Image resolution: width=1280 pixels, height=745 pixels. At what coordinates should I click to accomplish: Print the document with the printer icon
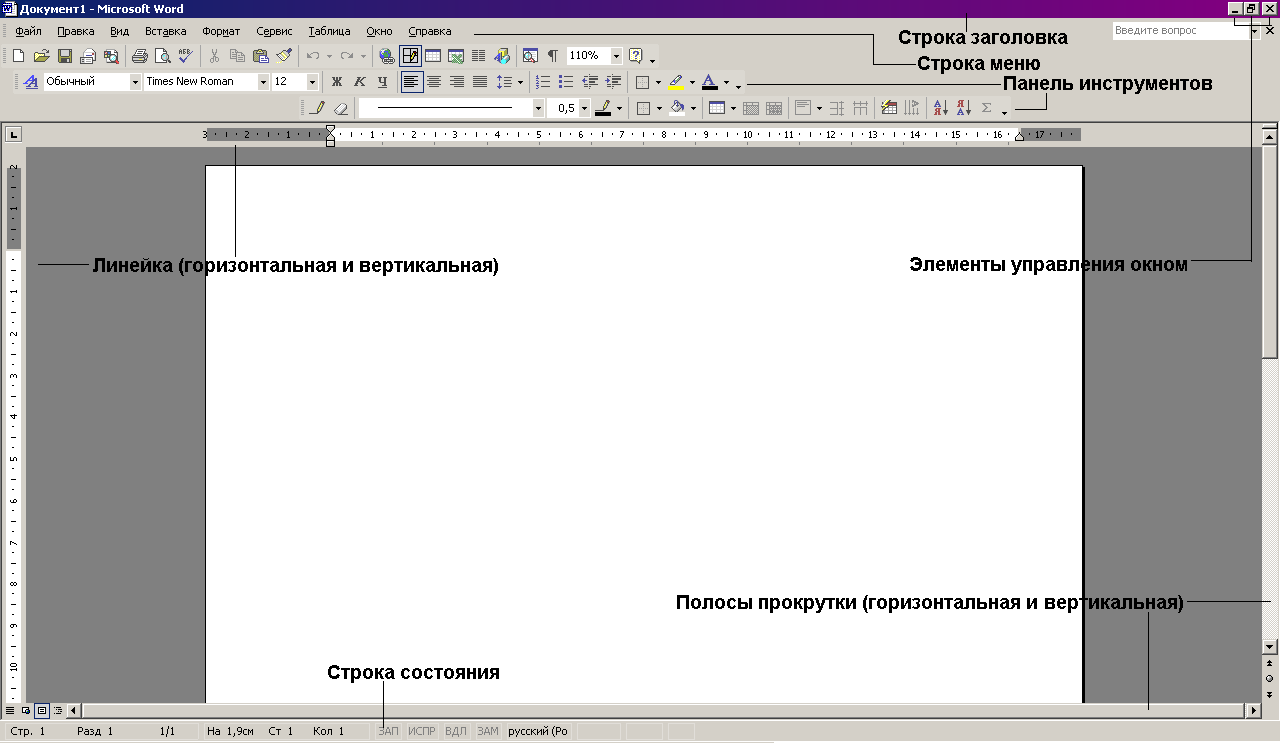pyautogui.click(x=140, y=56)
